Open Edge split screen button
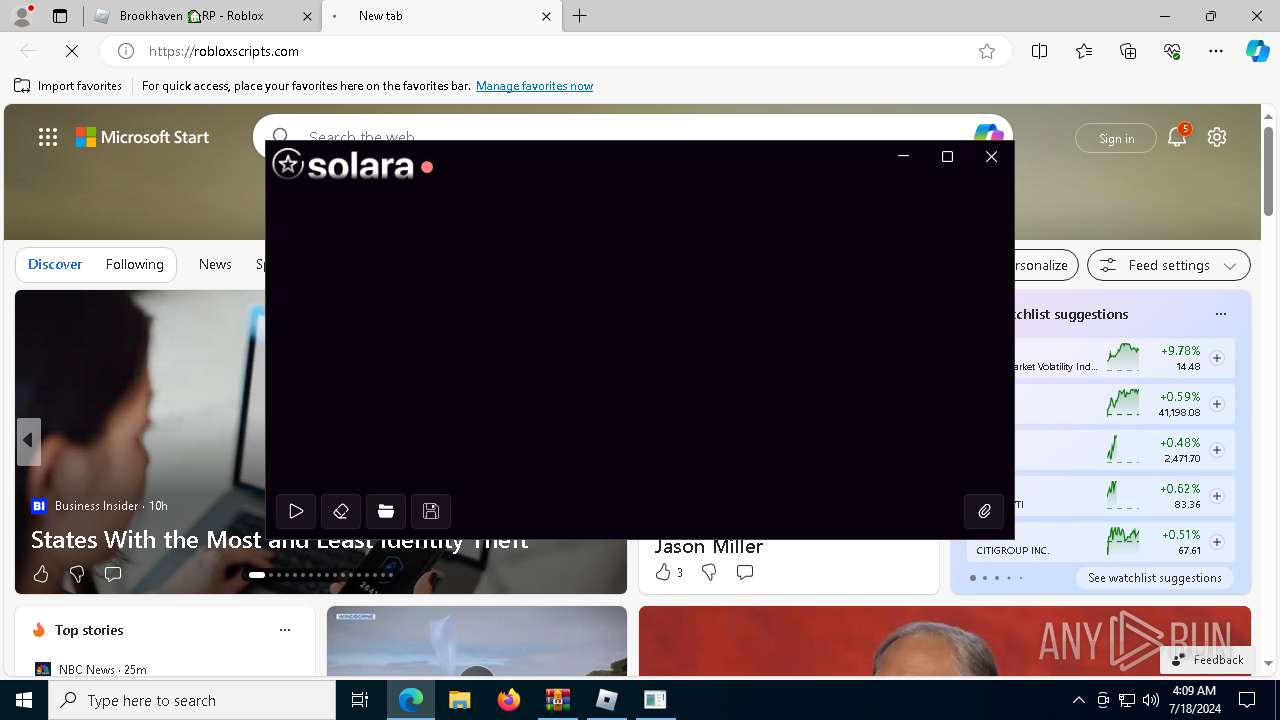1280x720 pixels. 1039,51
